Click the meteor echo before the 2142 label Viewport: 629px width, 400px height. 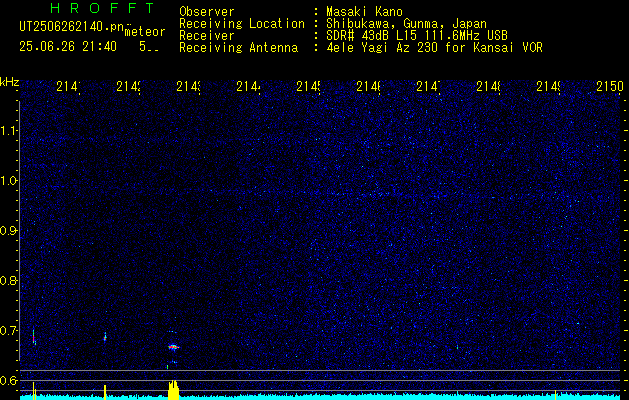(x=105, y=337)
